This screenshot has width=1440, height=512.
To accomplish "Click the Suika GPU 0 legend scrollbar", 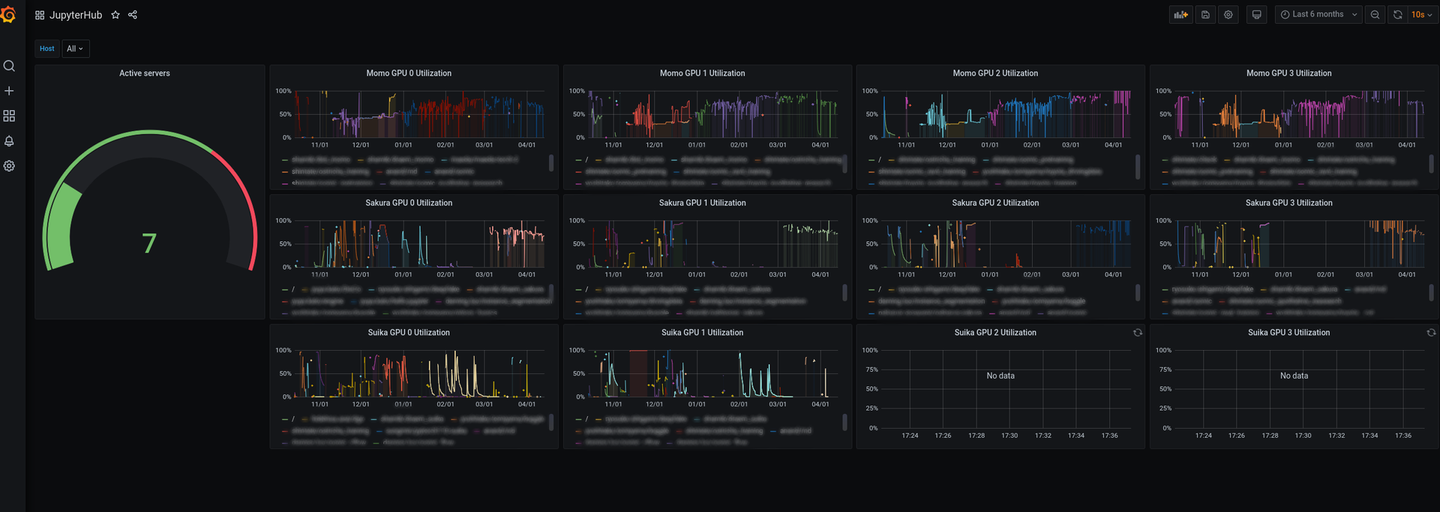I will point(551,422).
